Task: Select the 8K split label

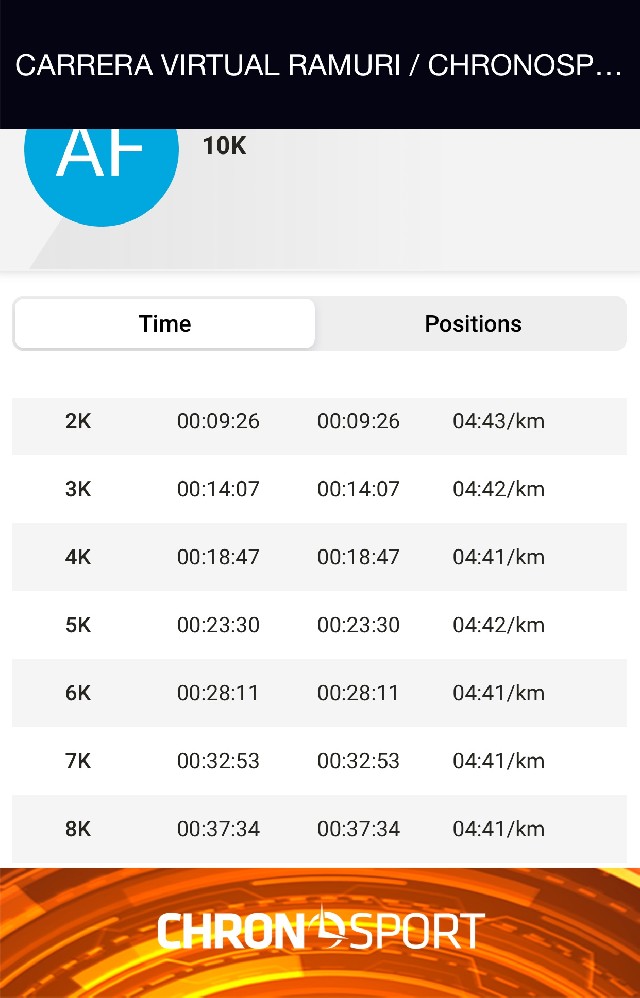Action: point(78,829)
